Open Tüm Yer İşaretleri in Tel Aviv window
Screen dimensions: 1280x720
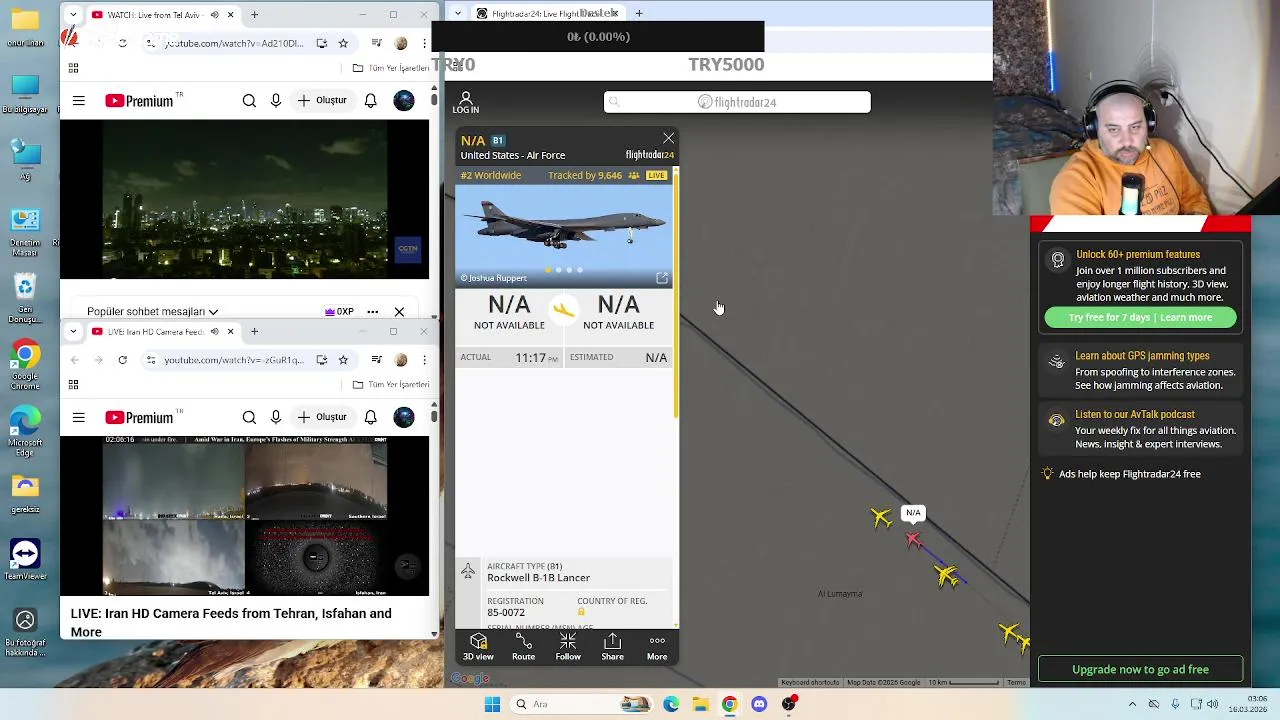pyautogui.click(x=391, y=68)
